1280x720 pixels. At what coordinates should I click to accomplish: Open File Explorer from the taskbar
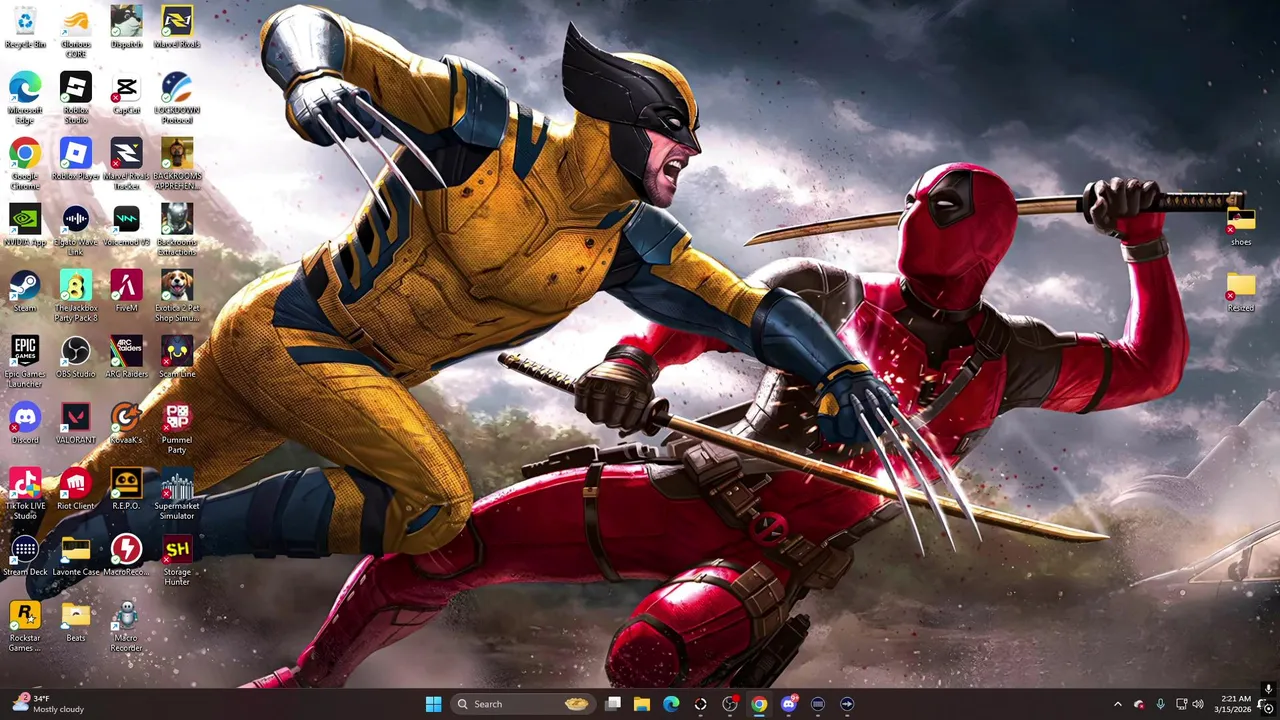(x=642, y=704)
